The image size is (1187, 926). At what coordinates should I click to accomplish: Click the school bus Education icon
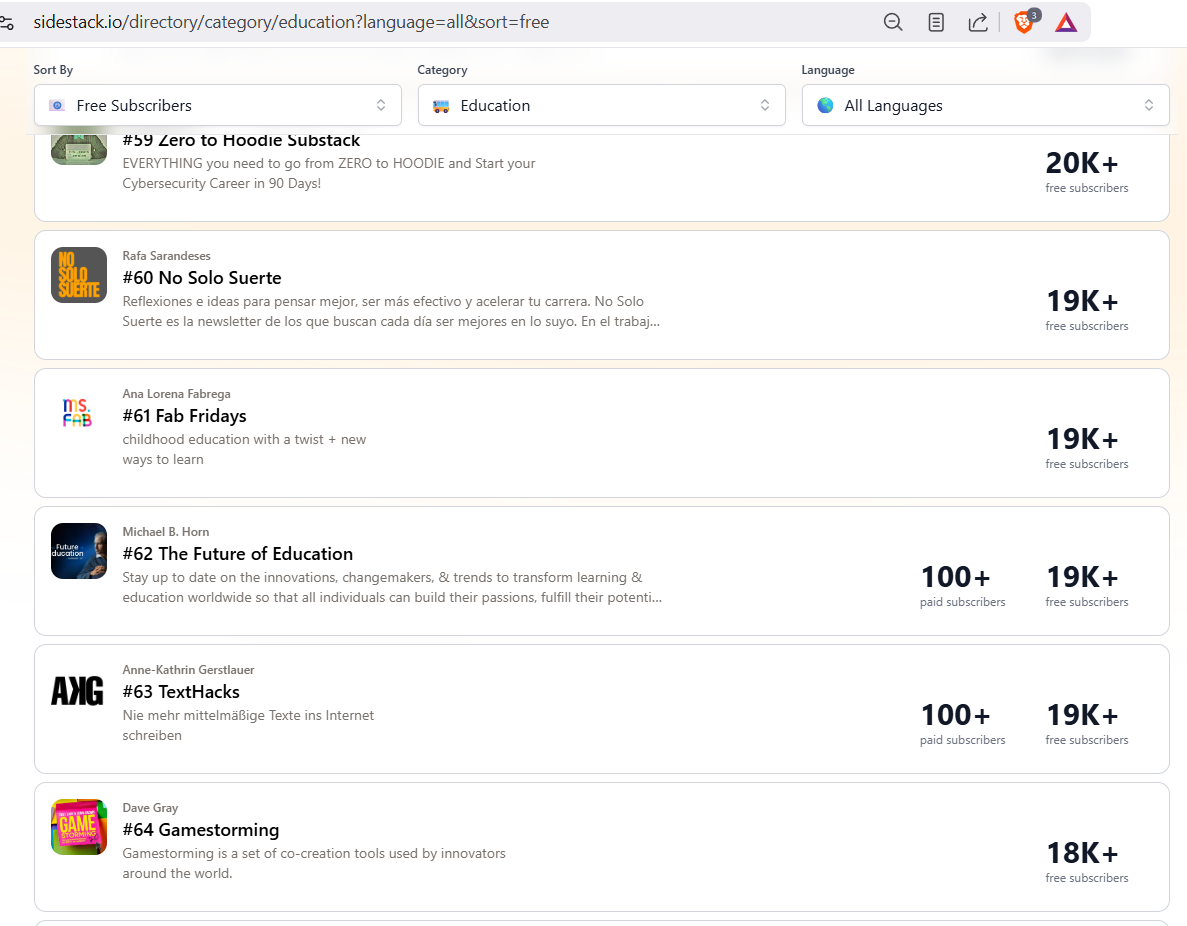click(x=441, y=106)
